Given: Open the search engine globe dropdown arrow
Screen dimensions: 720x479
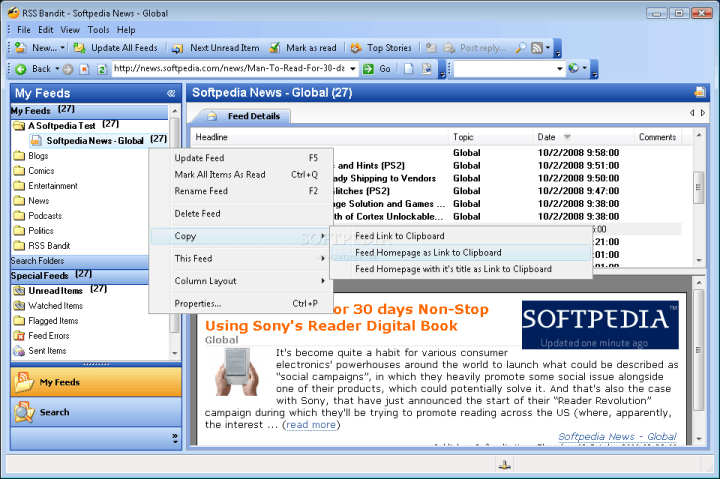Looking at the screenshot, I should pyautogui.click(x=585, y=68).
